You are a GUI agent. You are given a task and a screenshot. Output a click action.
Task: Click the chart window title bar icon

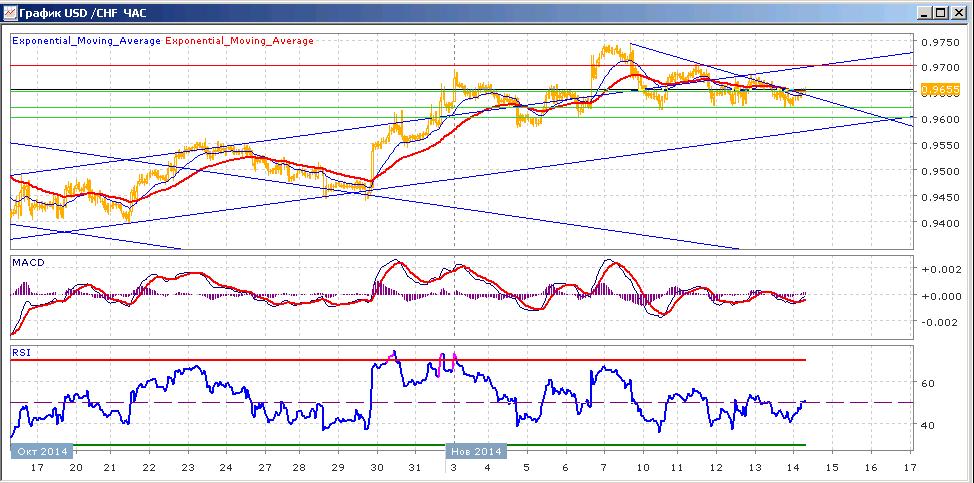pos(9,12)
